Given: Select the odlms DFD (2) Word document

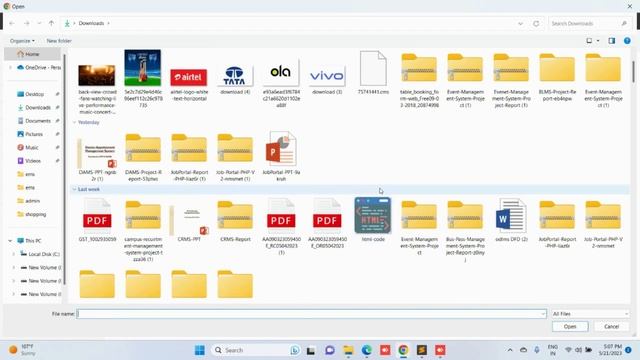Looking at the screenshot, I should click(511, 216).
